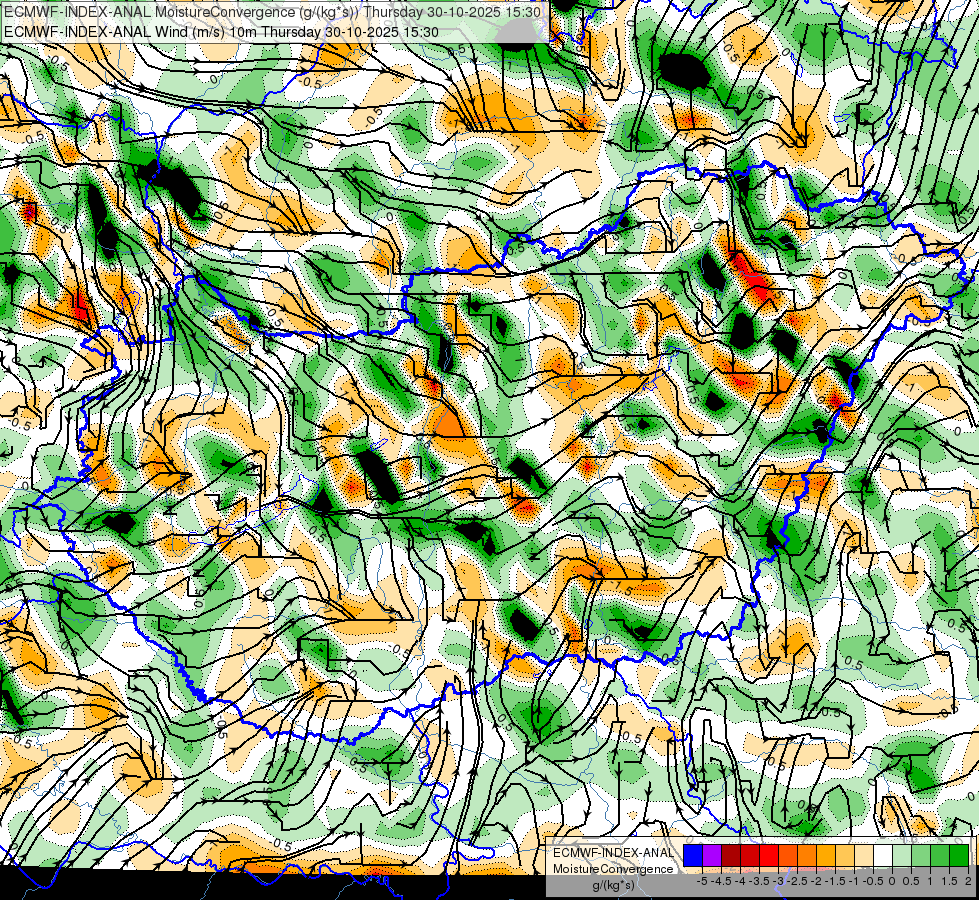
Task: Pick the darkest red legend swatch
Action: click(731, 856)
